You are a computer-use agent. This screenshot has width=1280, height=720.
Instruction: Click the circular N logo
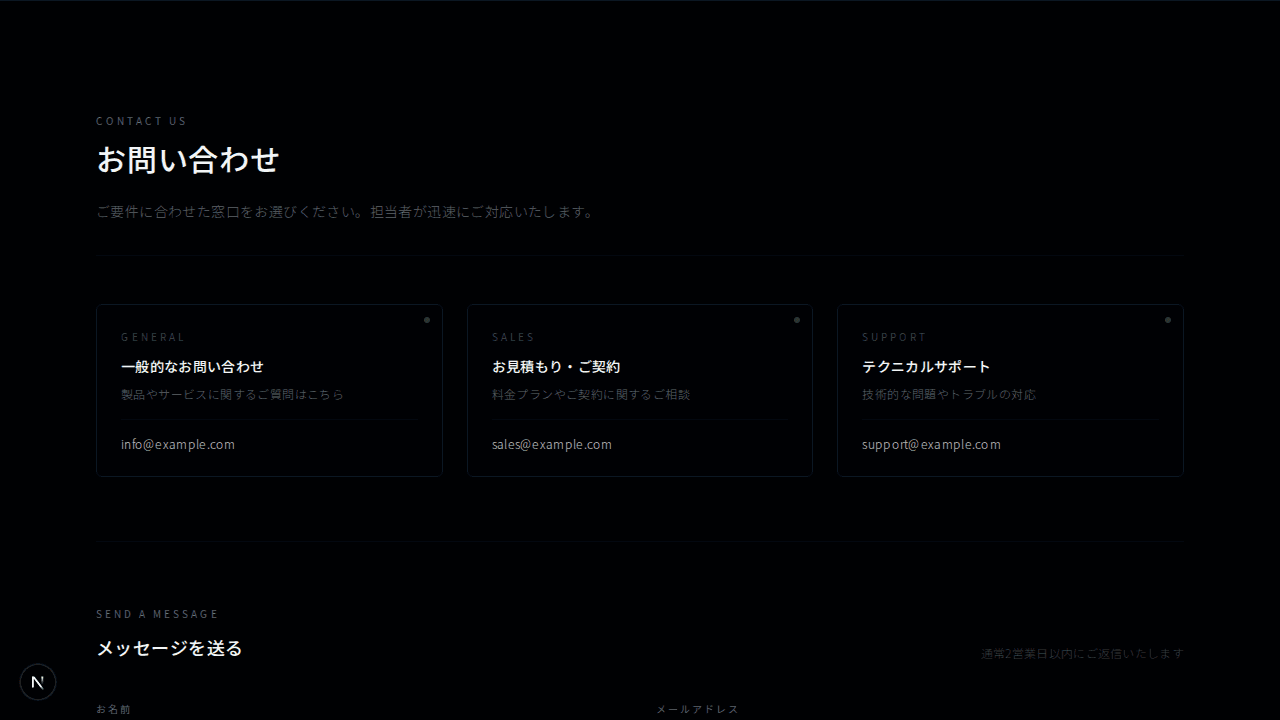(37, 682)
